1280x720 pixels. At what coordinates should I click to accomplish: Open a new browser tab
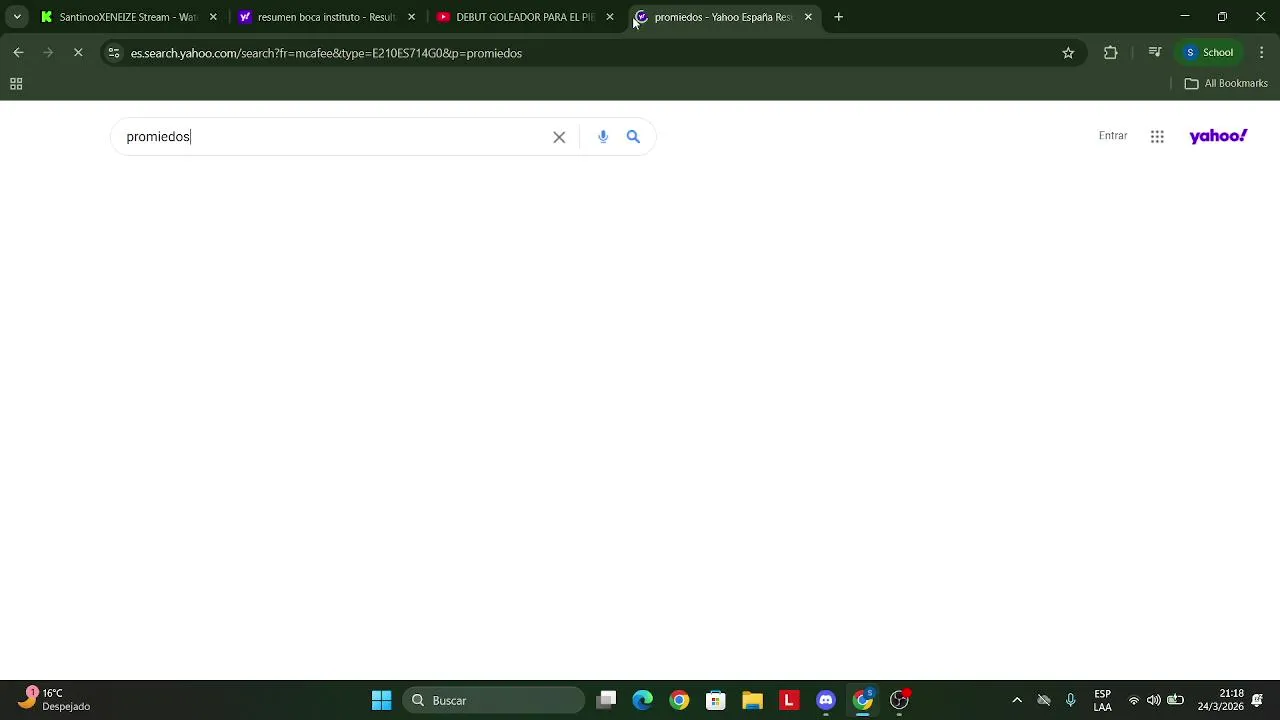(x=839, y=17)
